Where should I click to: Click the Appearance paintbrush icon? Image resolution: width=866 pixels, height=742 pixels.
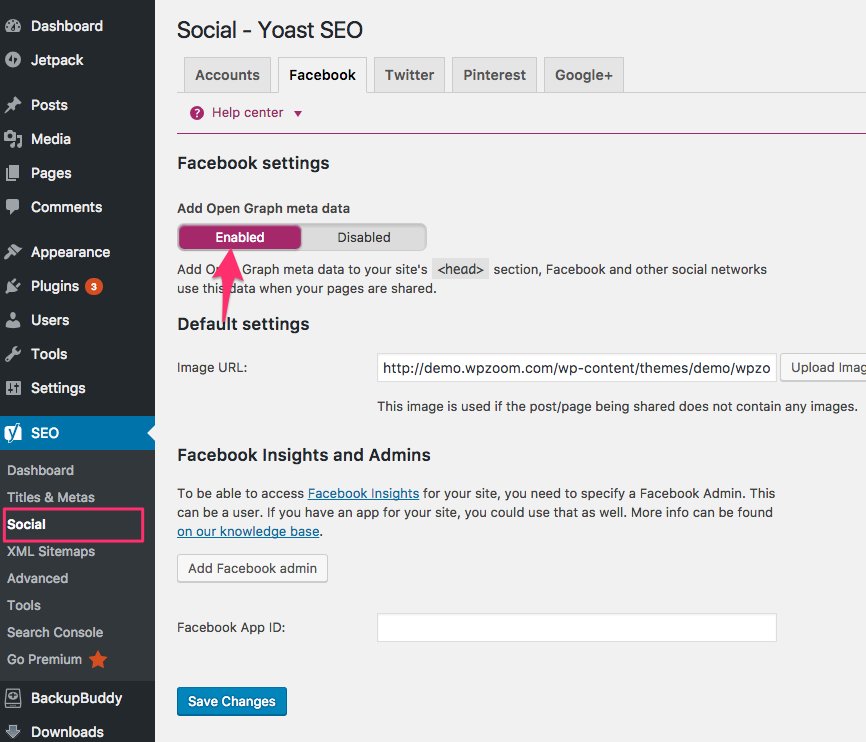(x=13, y=252)
